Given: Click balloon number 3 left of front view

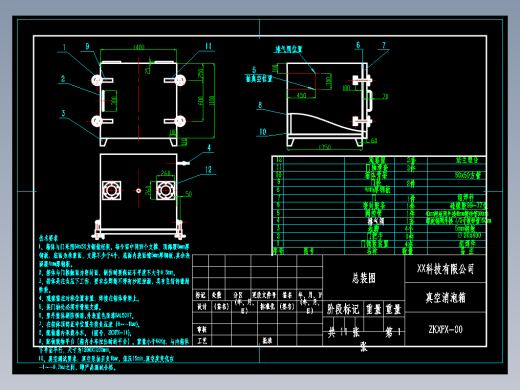Looking at the screenshot, I should [x=63, y=113].
